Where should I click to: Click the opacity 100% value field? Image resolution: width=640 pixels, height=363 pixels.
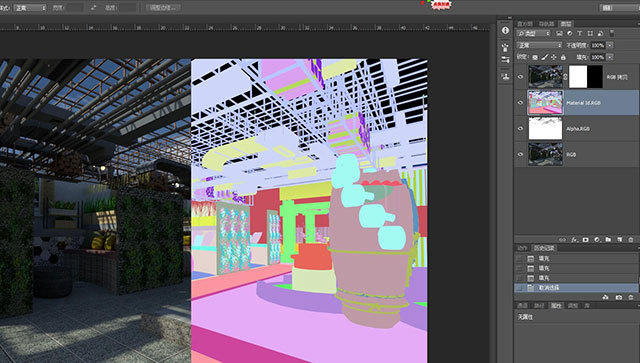point(598,45)
